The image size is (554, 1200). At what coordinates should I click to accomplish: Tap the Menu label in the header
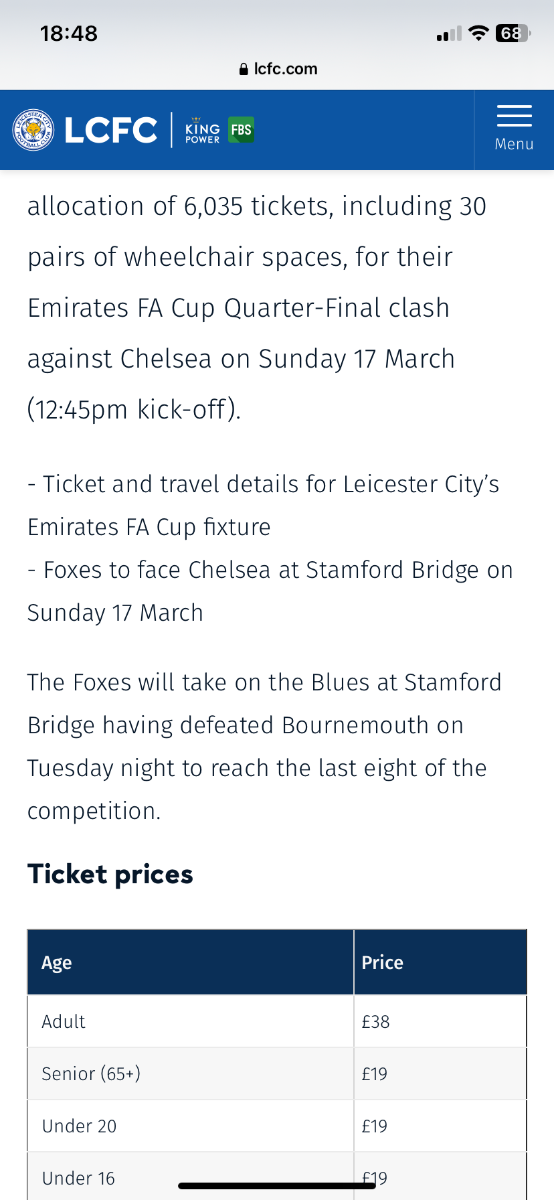514,144
